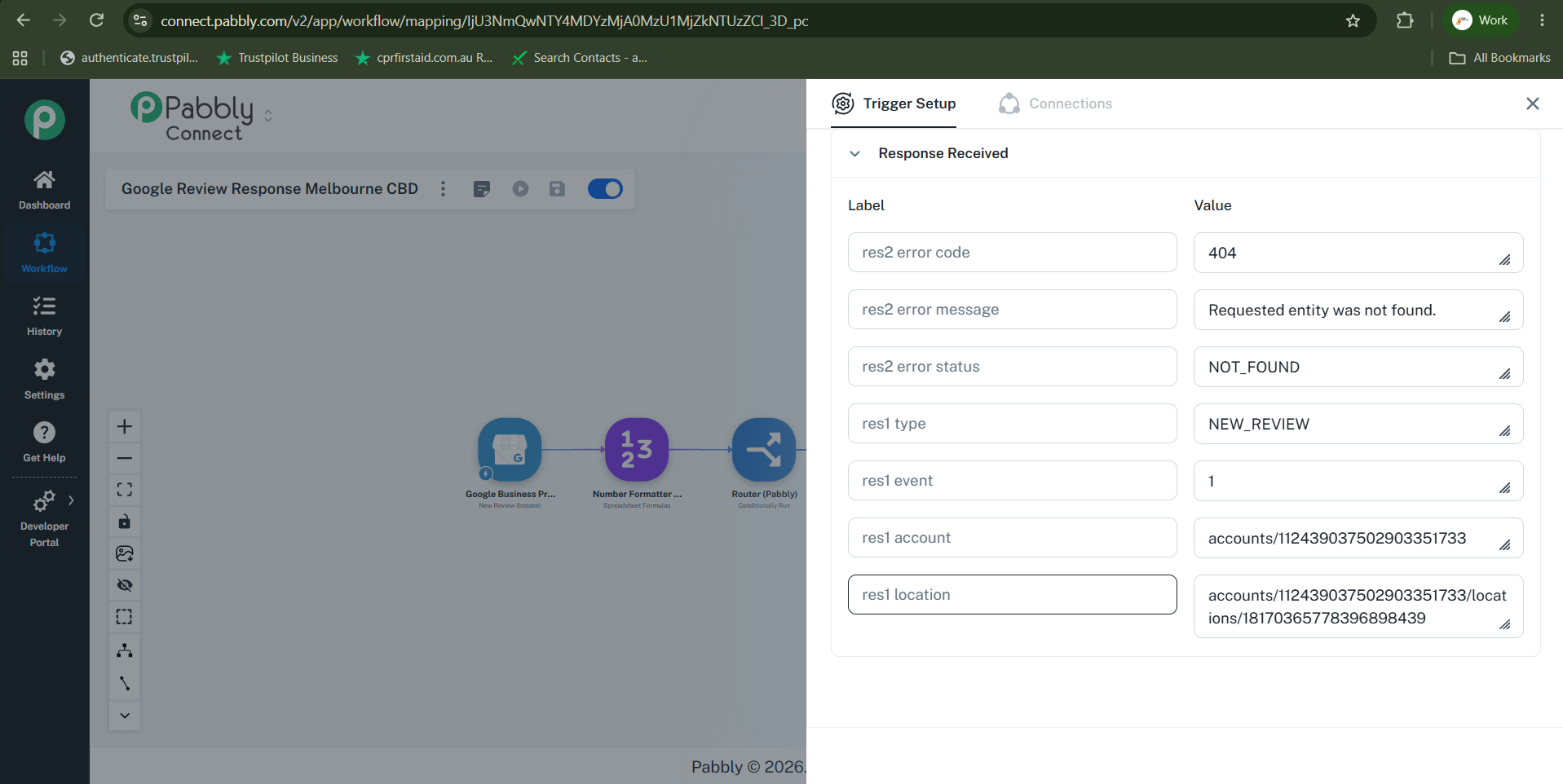Select the Trigger Setup tab
Image resolution: width=1563 pixels, height=784 pixels.
894,104
